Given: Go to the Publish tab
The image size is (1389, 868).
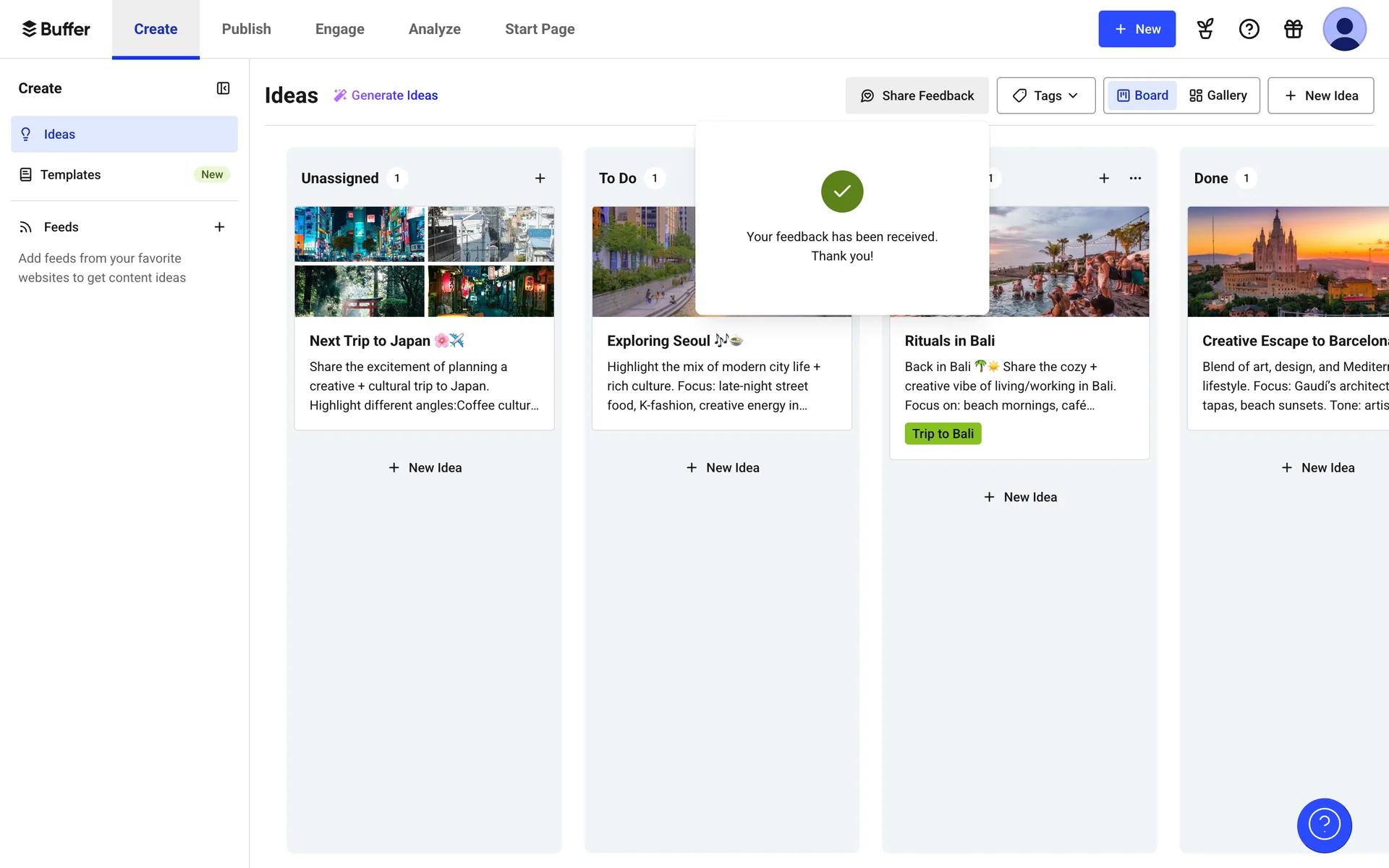Looking at the screenshot, I should coord(246,29).
